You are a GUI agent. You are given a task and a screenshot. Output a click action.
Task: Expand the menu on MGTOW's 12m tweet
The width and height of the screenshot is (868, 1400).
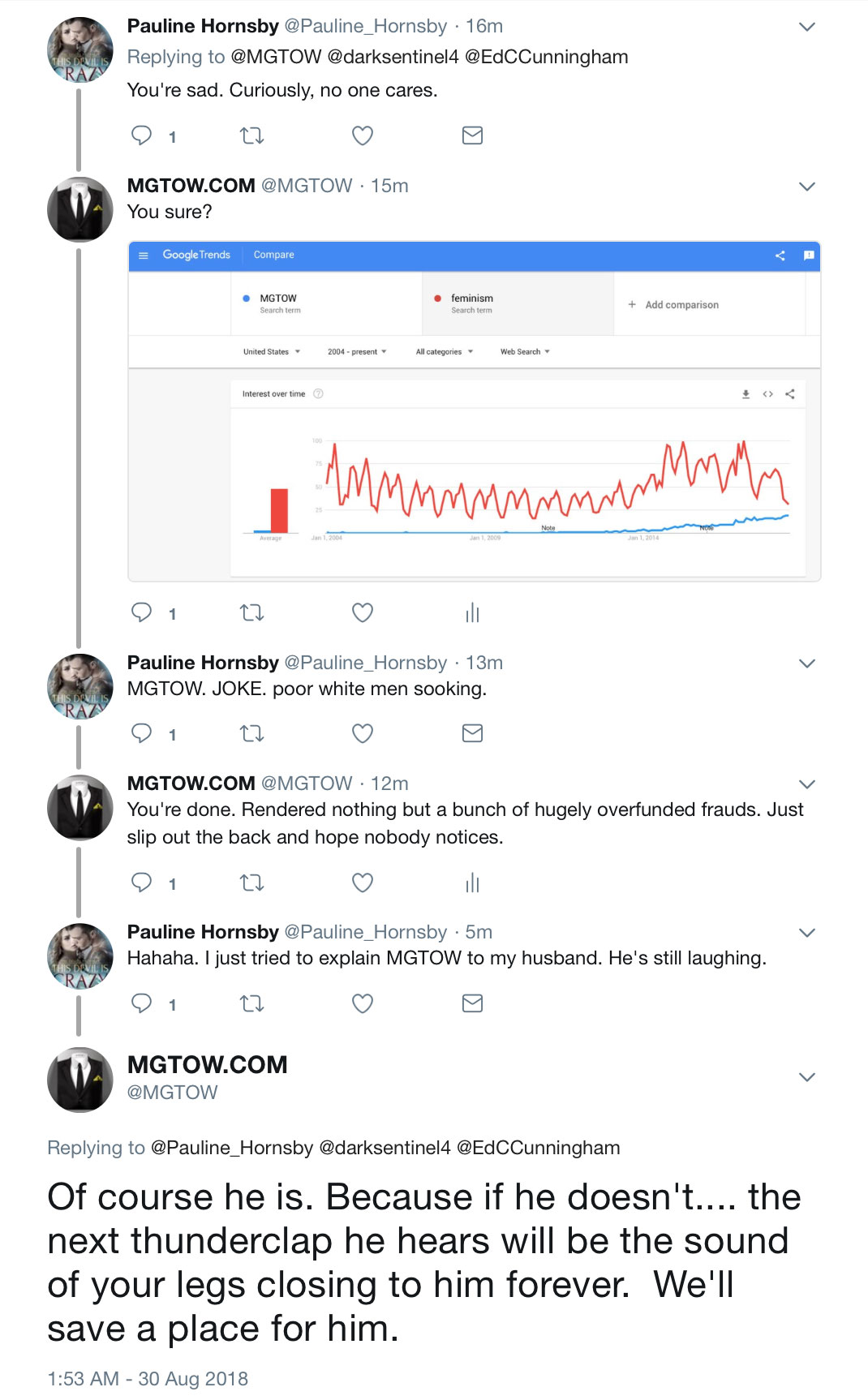806,784
